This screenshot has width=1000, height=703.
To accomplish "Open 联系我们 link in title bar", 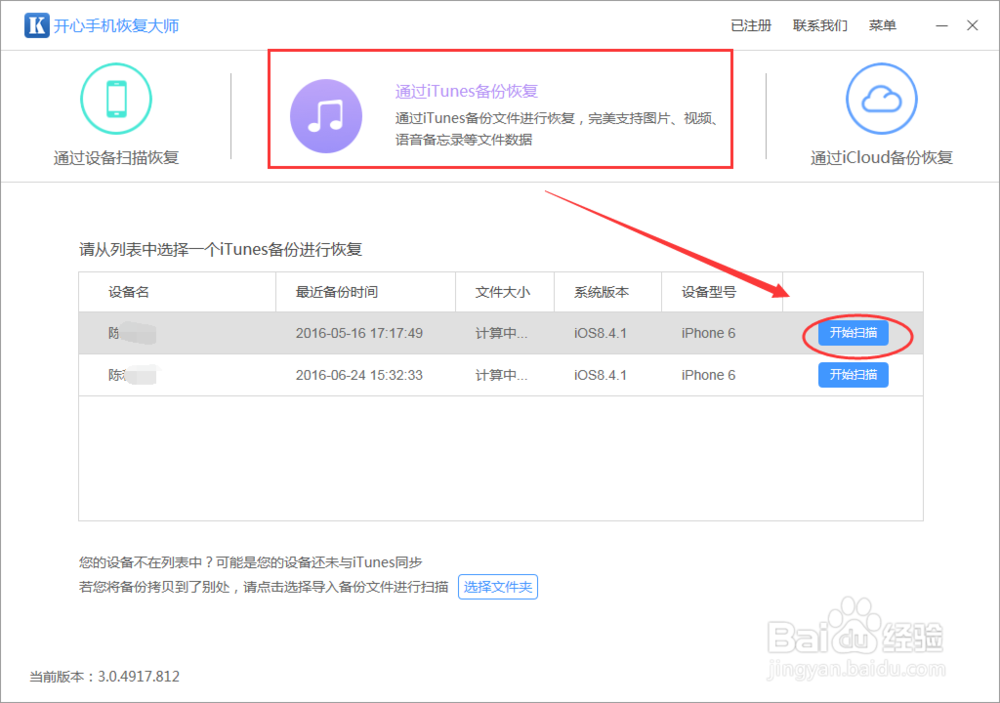I will click(820, 26).
